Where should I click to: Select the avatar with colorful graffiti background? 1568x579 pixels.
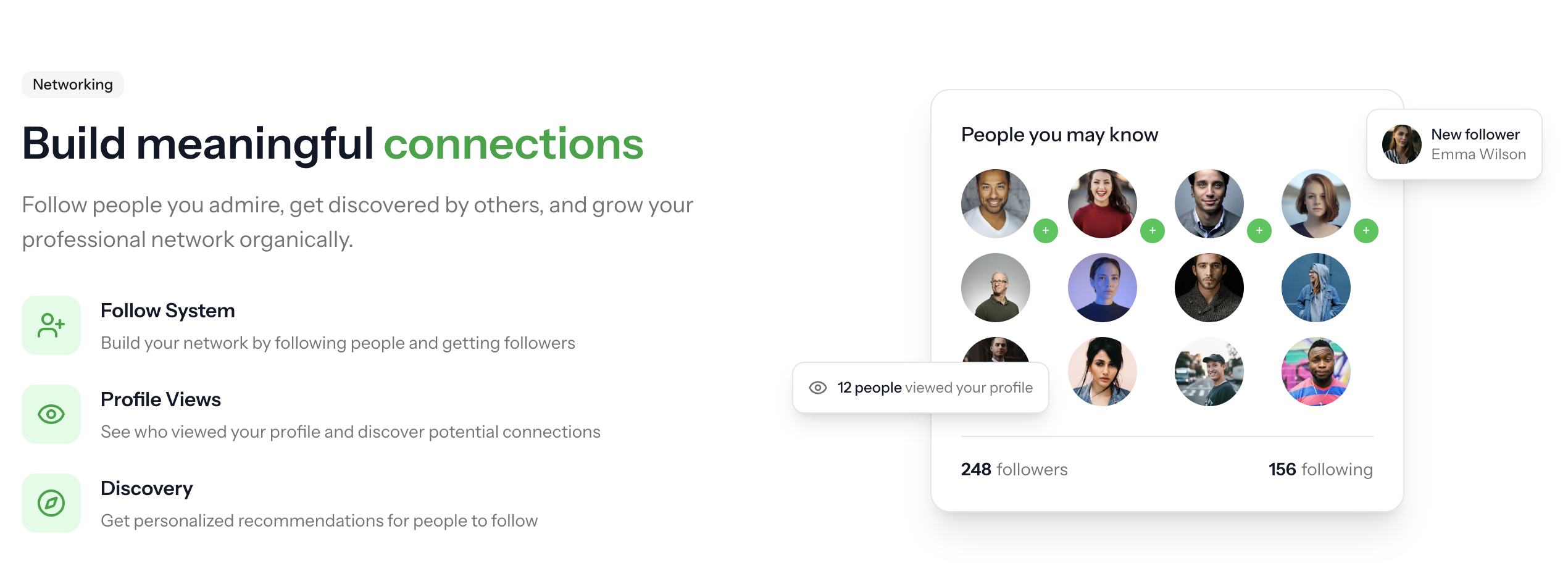[1316, 372]
